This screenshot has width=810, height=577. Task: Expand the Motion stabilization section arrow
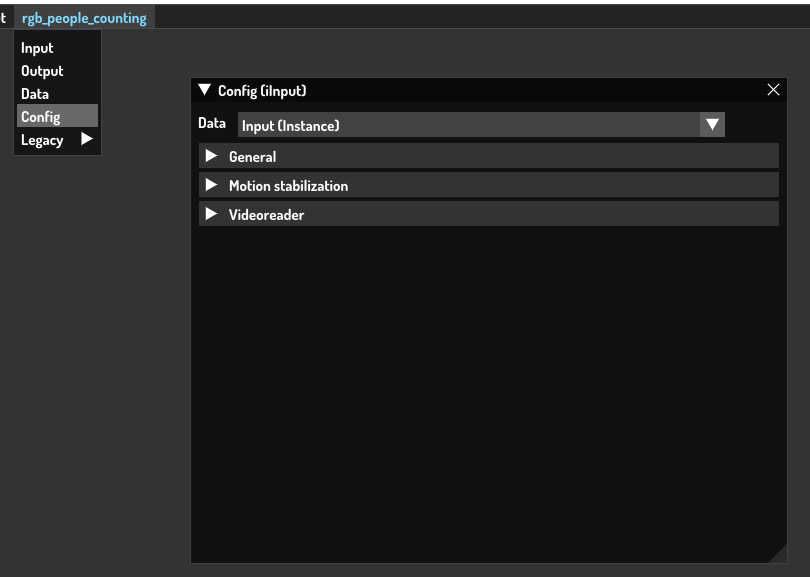click(211, 185)
